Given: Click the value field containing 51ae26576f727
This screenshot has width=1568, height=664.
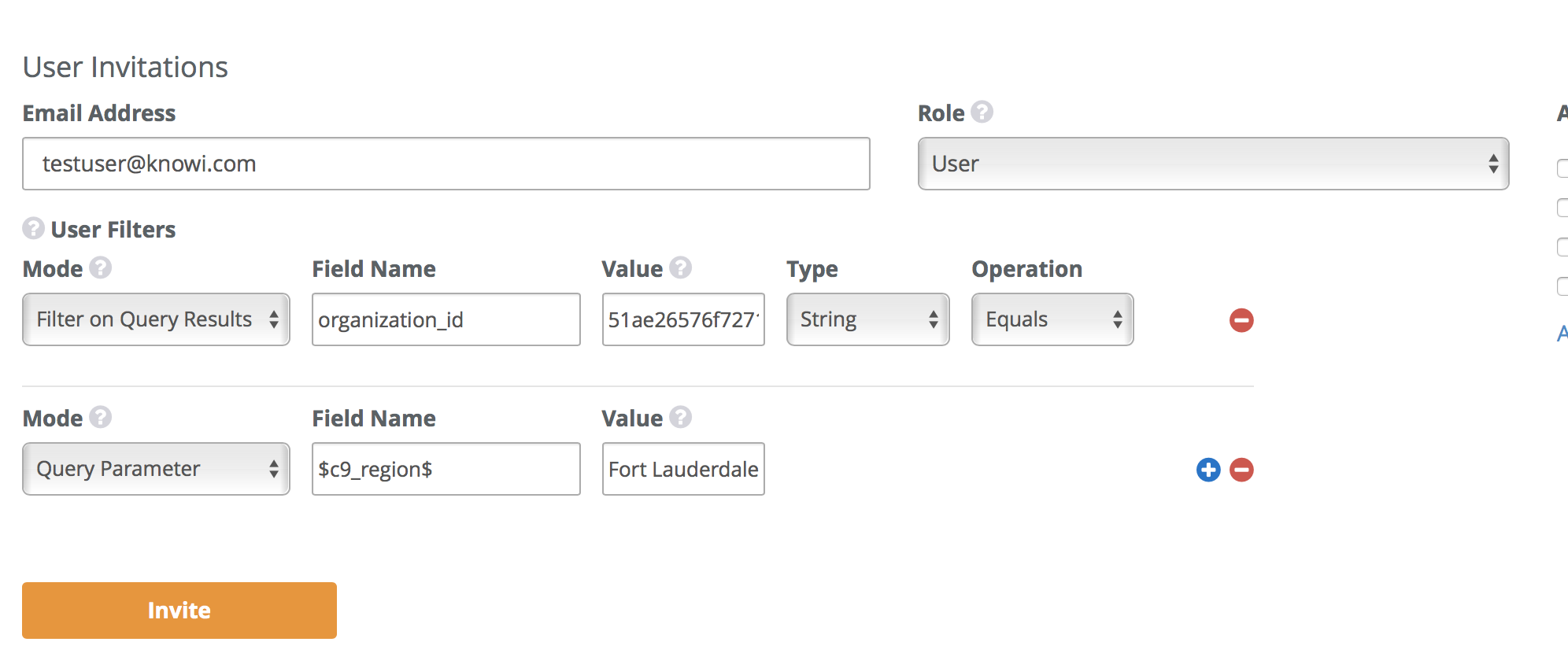Looking at the screenshot, I should tap(682, 319).
